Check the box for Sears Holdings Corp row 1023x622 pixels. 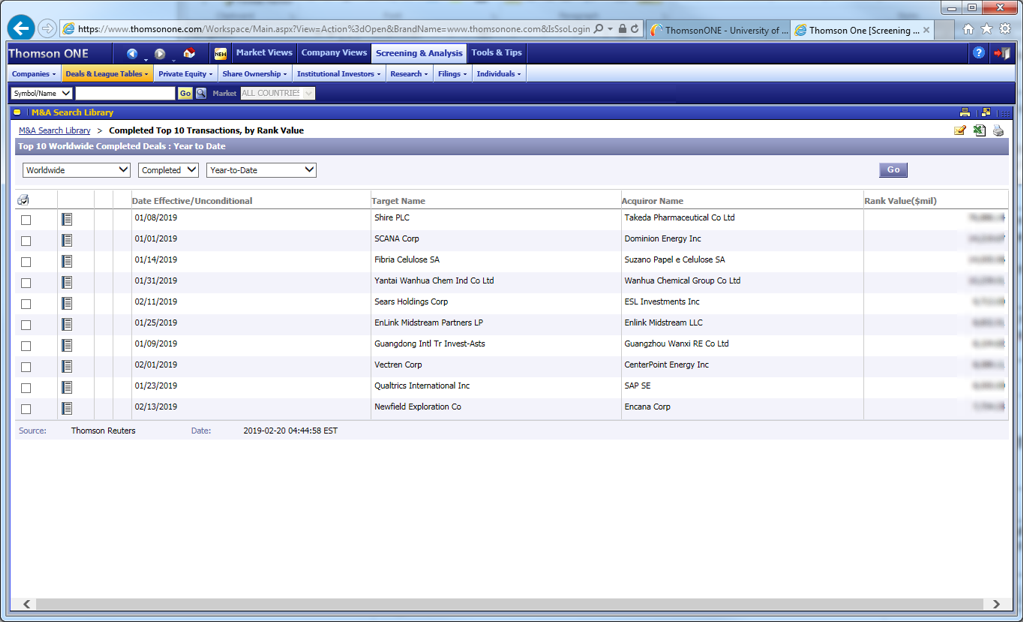26,303
